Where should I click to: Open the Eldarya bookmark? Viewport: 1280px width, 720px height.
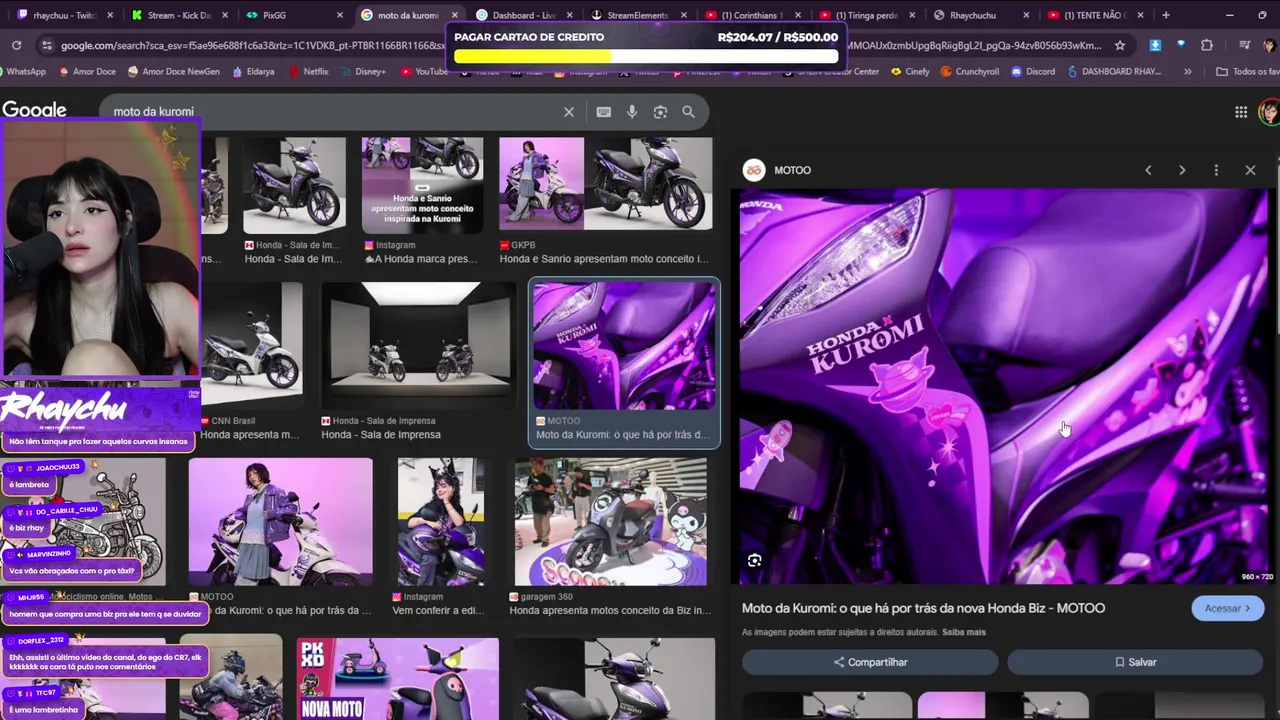pos(253,71)
